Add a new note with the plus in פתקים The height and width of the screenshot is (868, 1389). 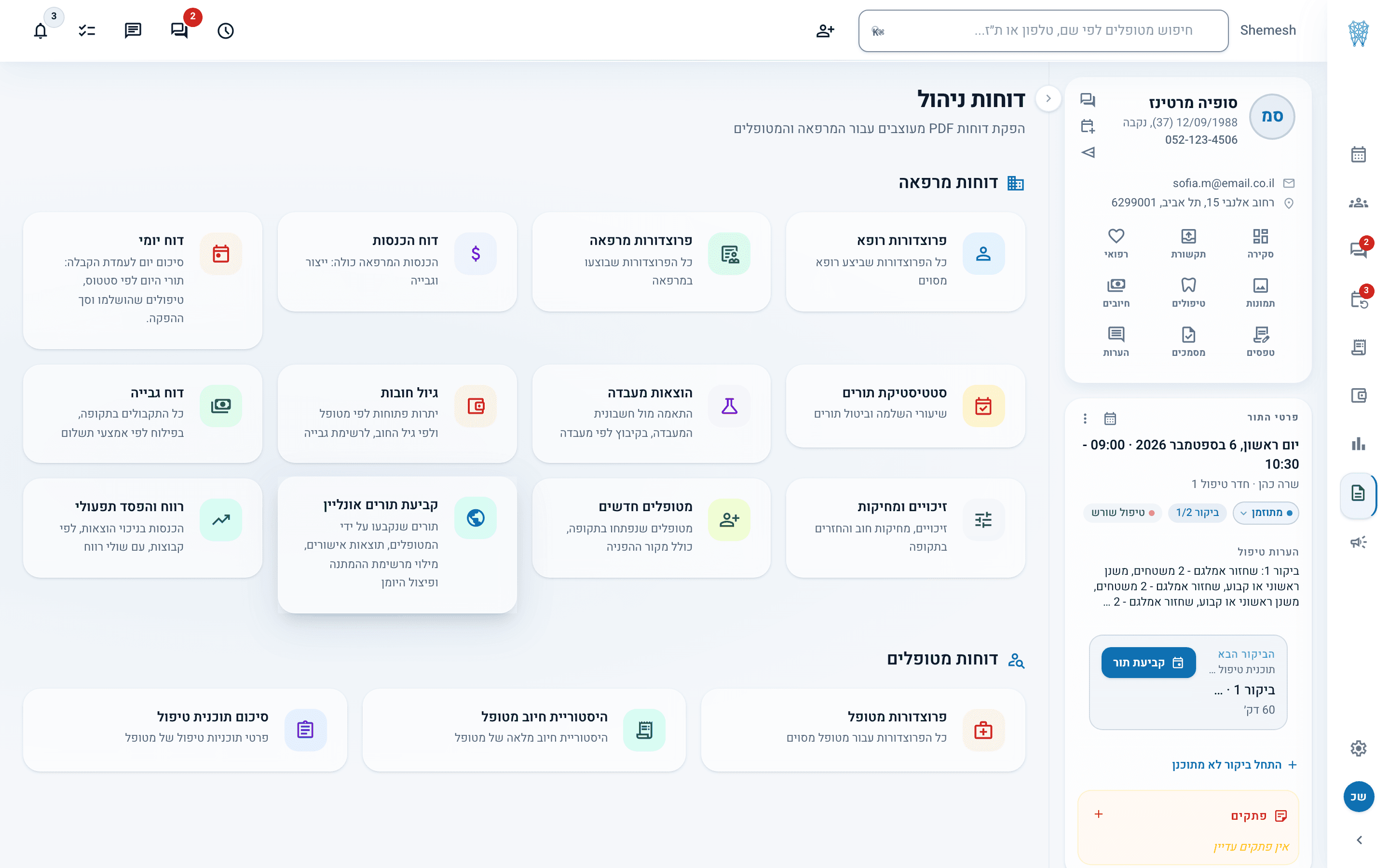click(x=1099, y=814)
